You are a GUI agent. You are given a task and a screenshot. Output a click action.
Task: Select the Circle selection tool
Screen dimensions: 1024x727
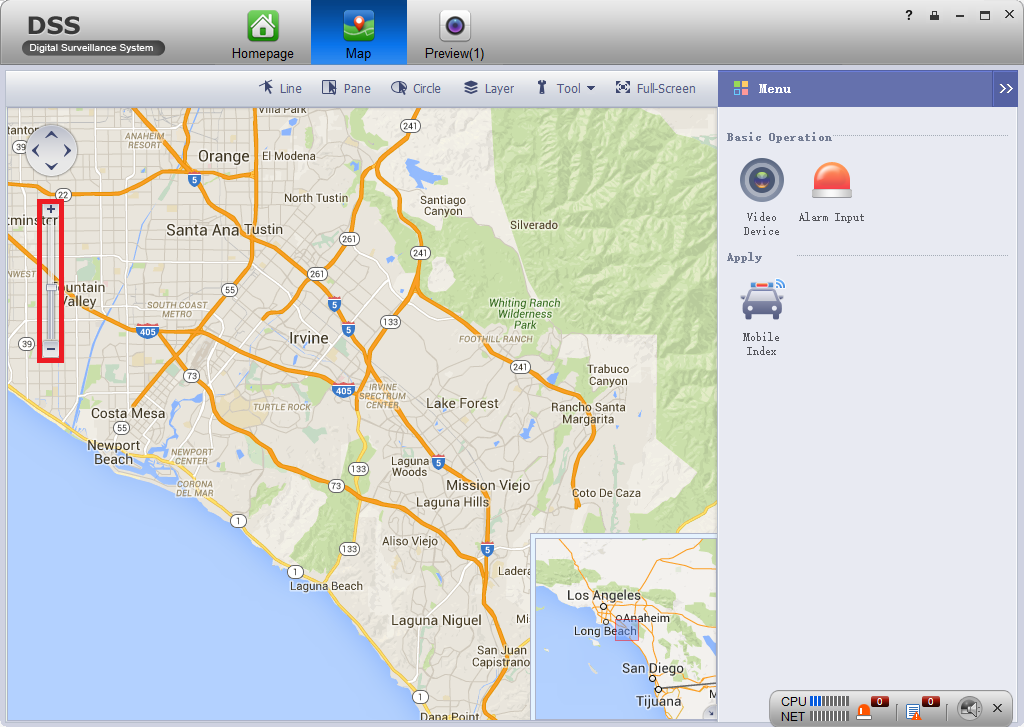coord(416,88)
